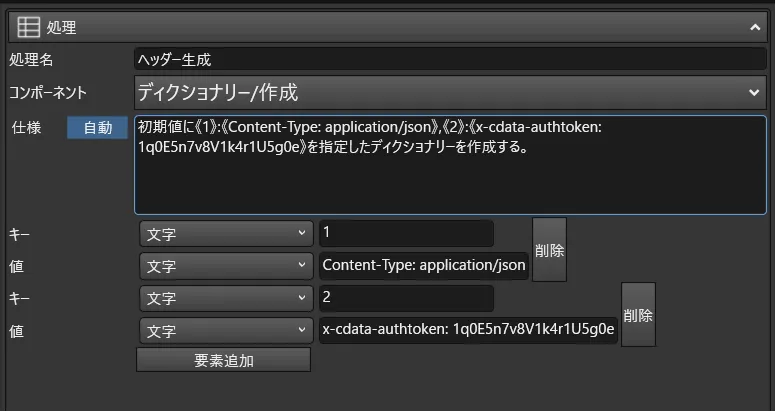Click the key input field containing 2

point(406,298)
